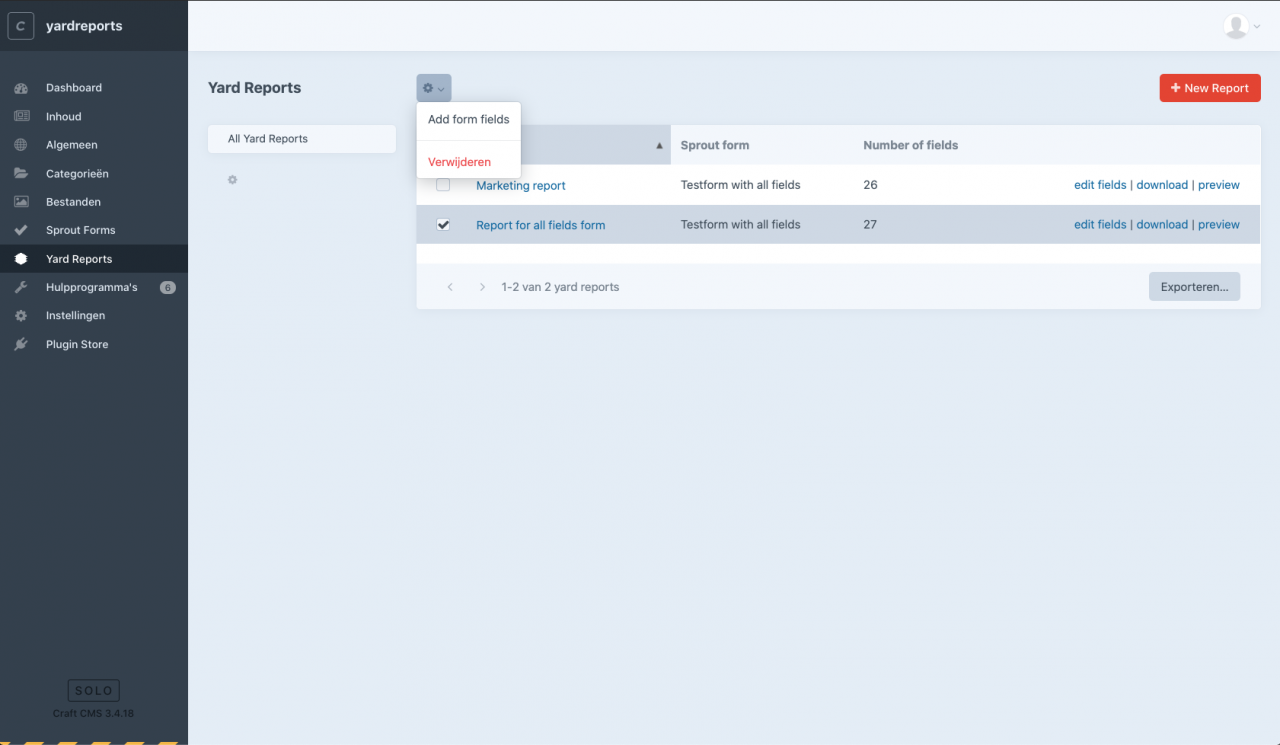1280x745 pixels.
Task: Create a New Report
Action: pos(1210,88)
